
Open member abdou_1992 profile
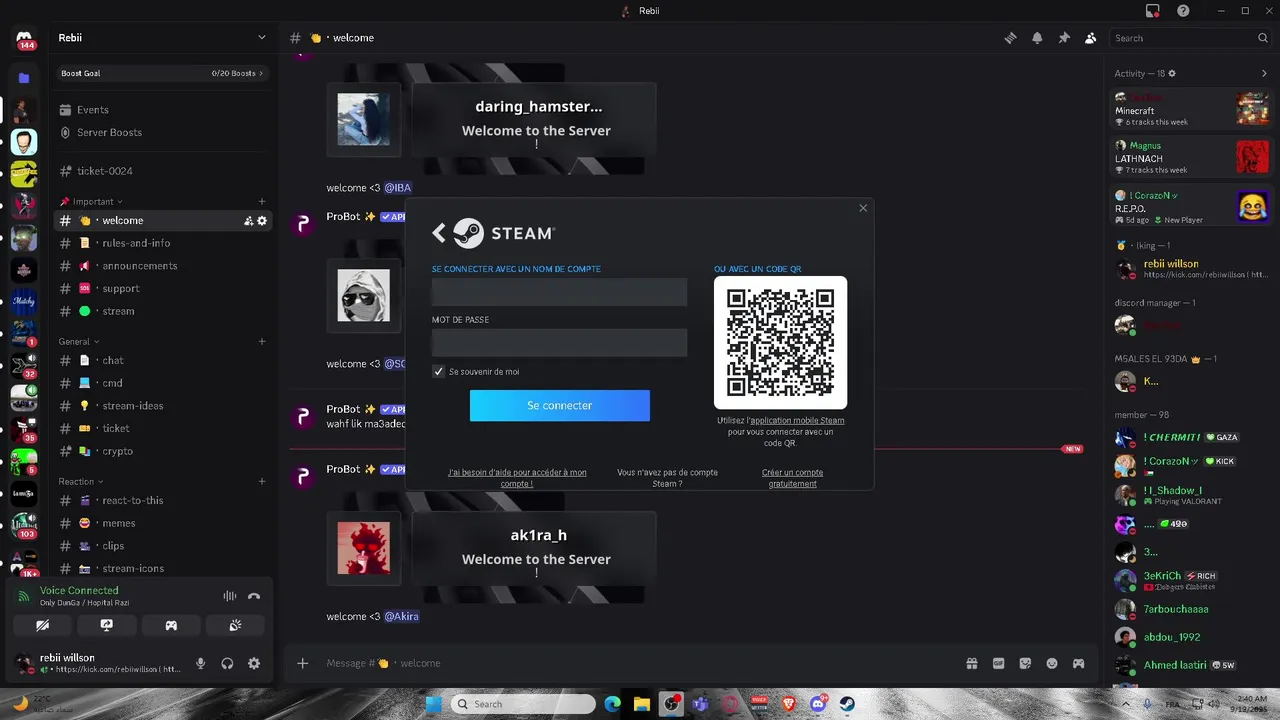pyautogui.click(x=1192, y=637)
